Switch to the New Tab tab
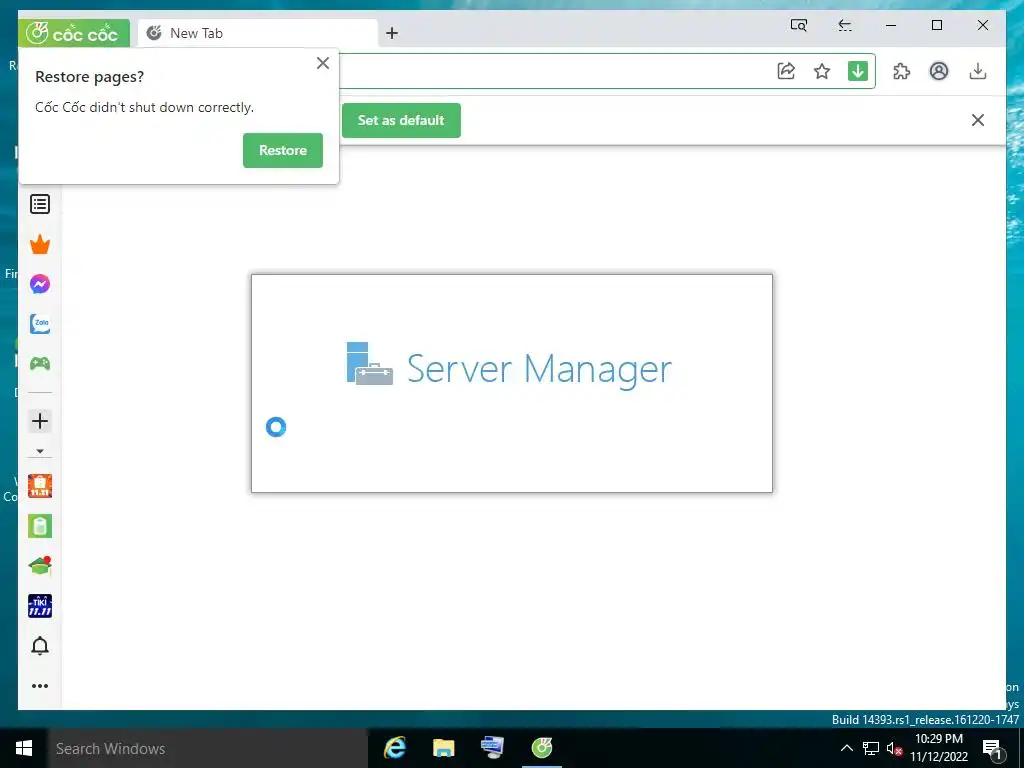Viewport: 1024px width, 768px height. (x=257, y=33)
